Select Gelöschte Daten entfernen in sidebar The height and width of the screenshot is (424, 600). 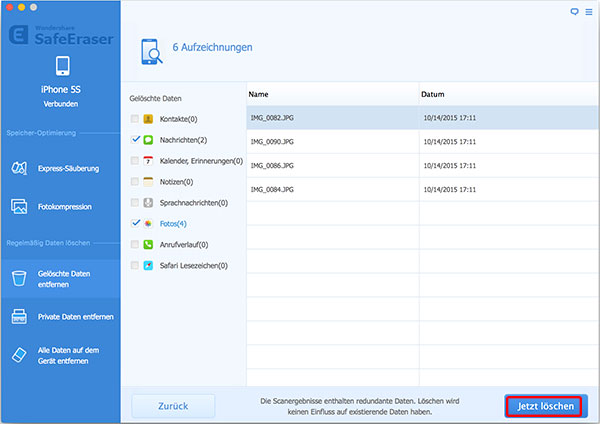click(60, 279)
